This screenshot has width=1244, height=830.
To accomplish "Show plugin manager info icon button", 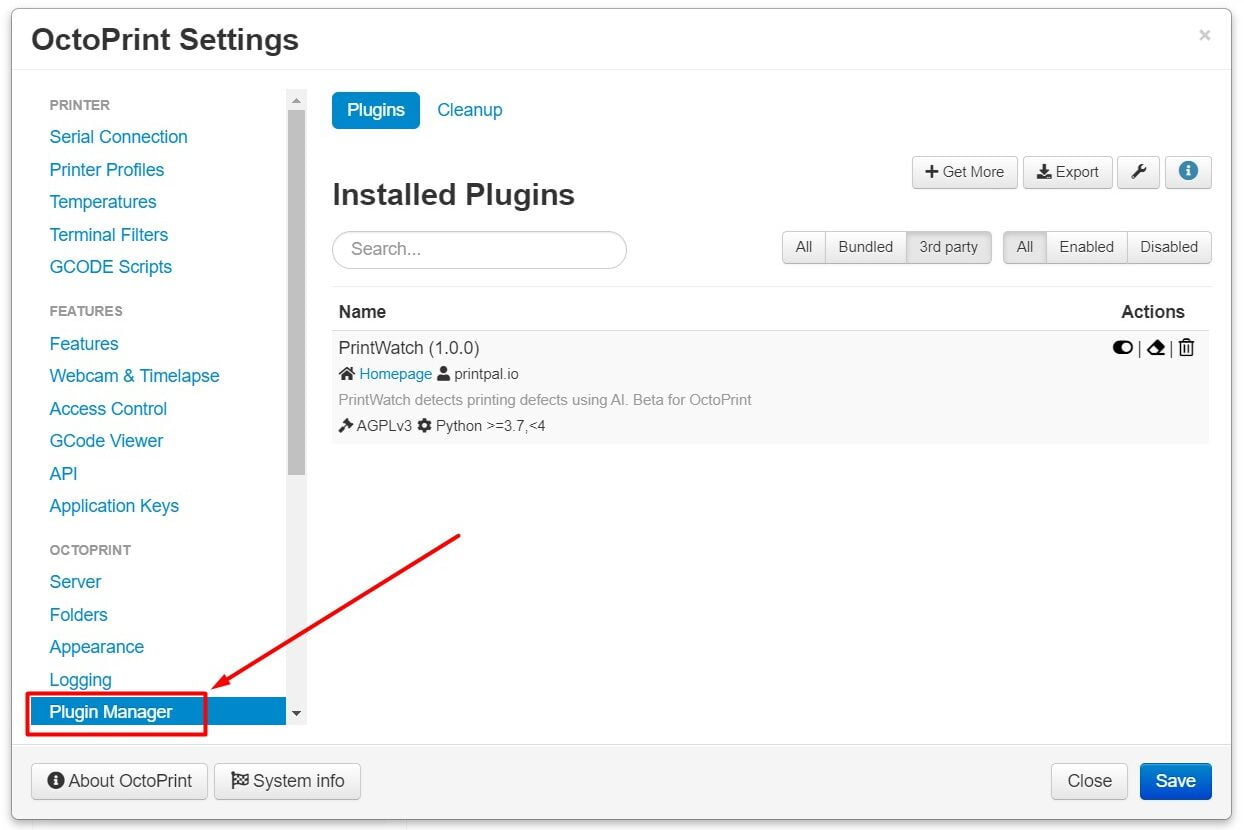I will click(x=1188, y=172).
